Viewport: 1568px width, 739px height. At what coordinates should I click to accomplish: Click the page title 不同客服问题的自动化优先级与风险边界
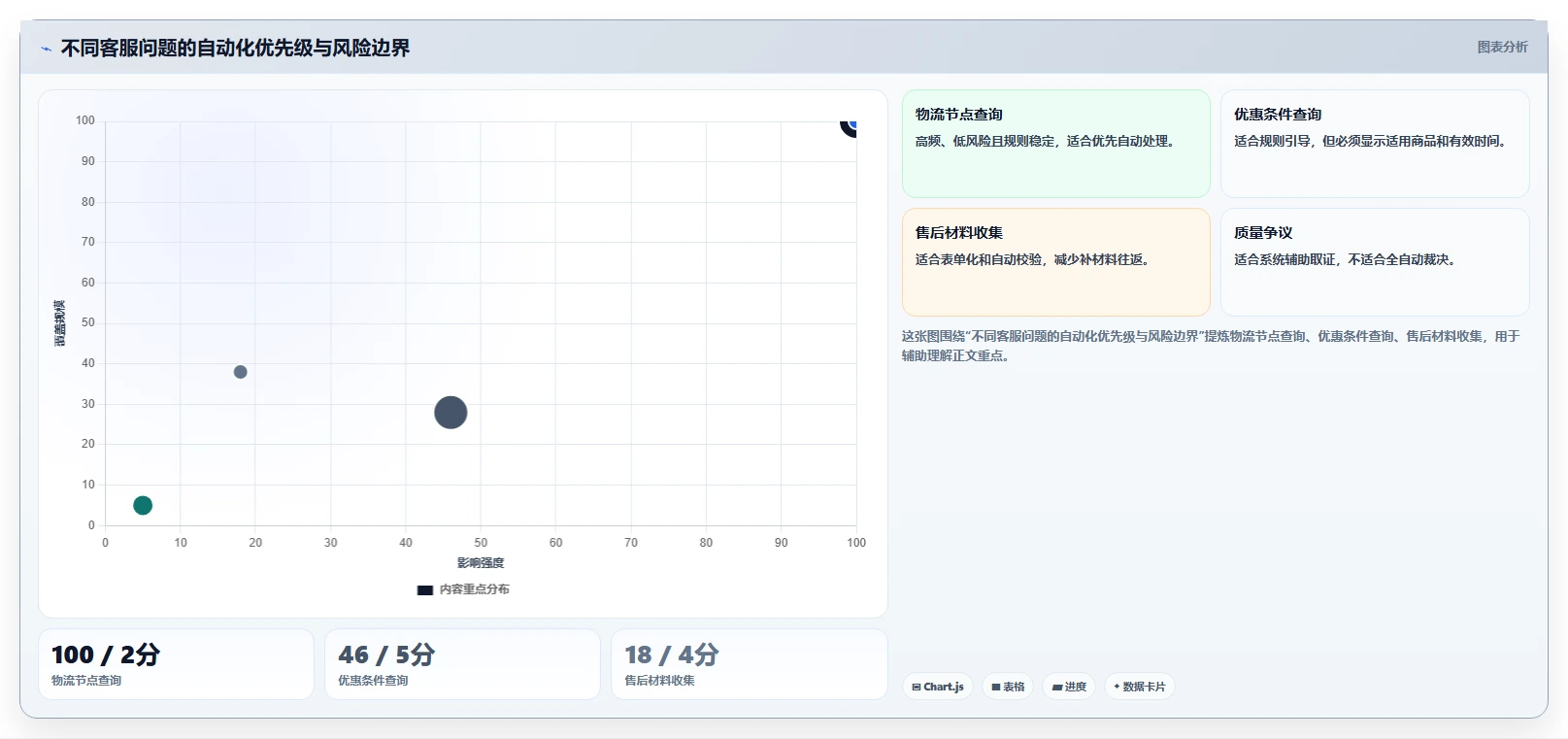click(x=236, y=48)
